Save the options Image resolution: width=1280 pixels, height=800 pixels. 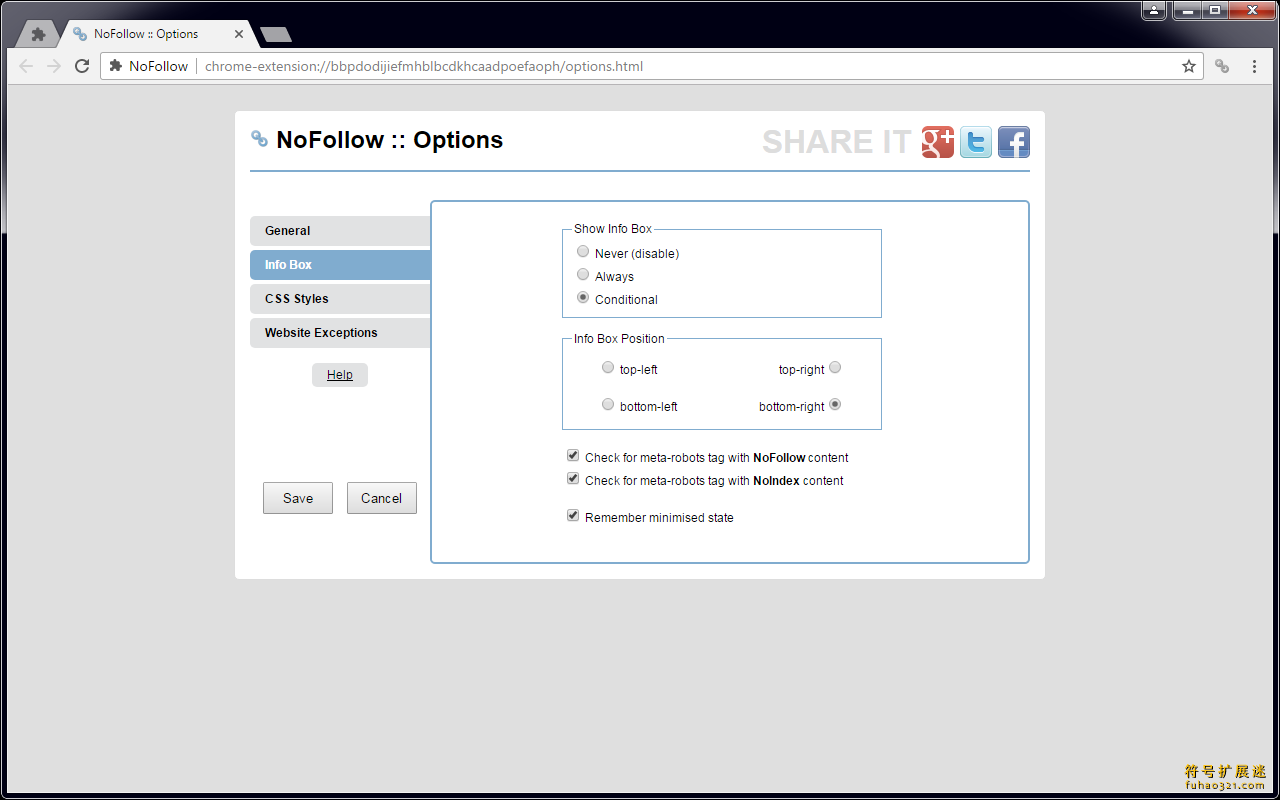coord(298,498)
